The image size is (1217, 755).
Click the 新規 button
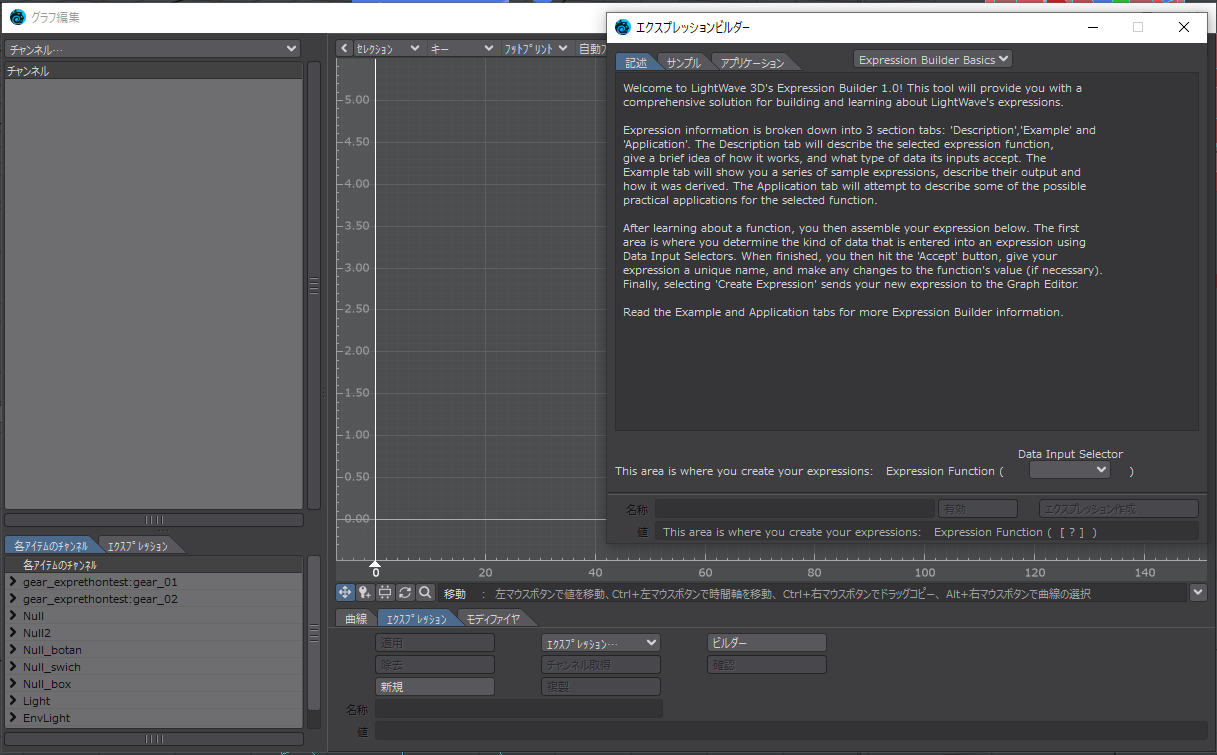pyautogui.click(x=434, y=687)
